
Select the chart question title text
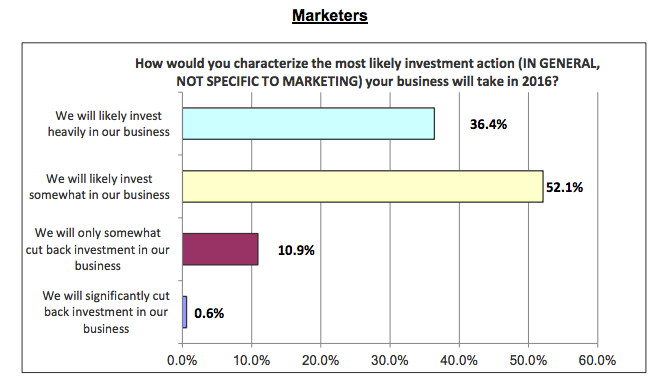[367, 72]
